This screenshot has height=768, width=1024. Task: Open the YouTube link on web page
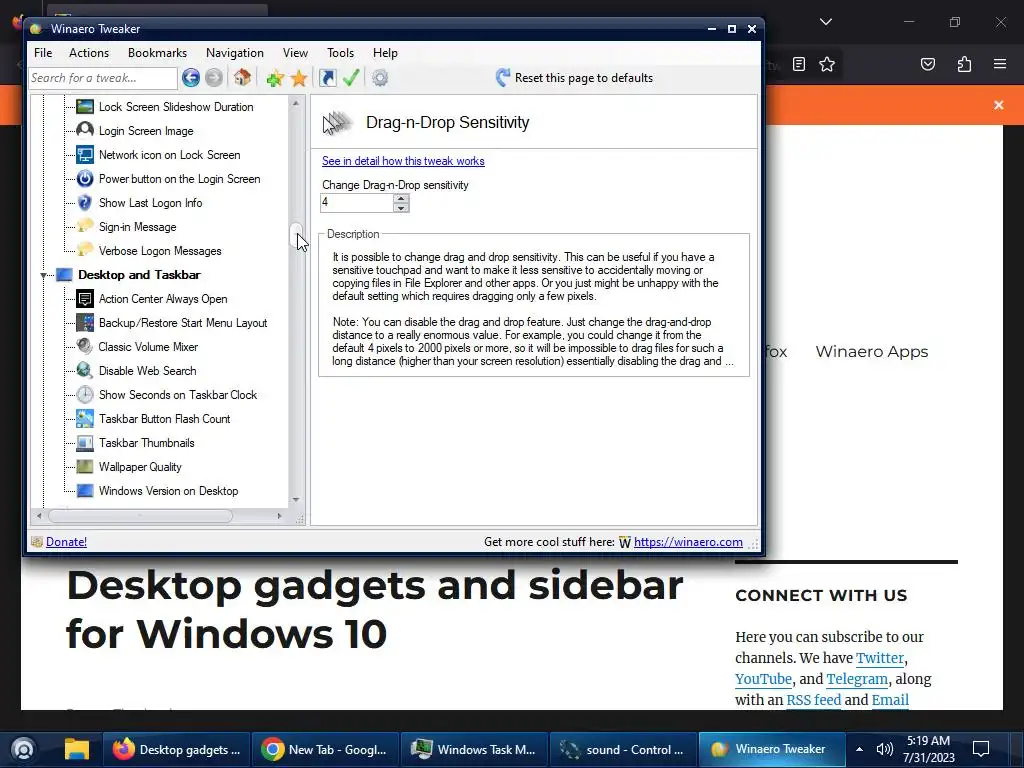pyautogui.click(x=763, y=679)
